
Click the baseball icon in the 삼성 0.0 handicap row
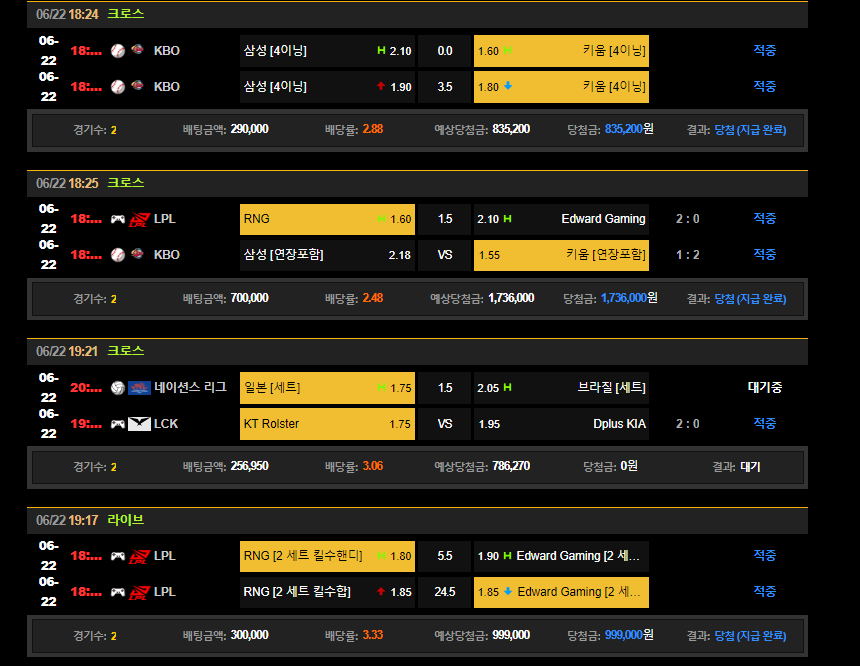pyautogui.click(x=118, y=51)
